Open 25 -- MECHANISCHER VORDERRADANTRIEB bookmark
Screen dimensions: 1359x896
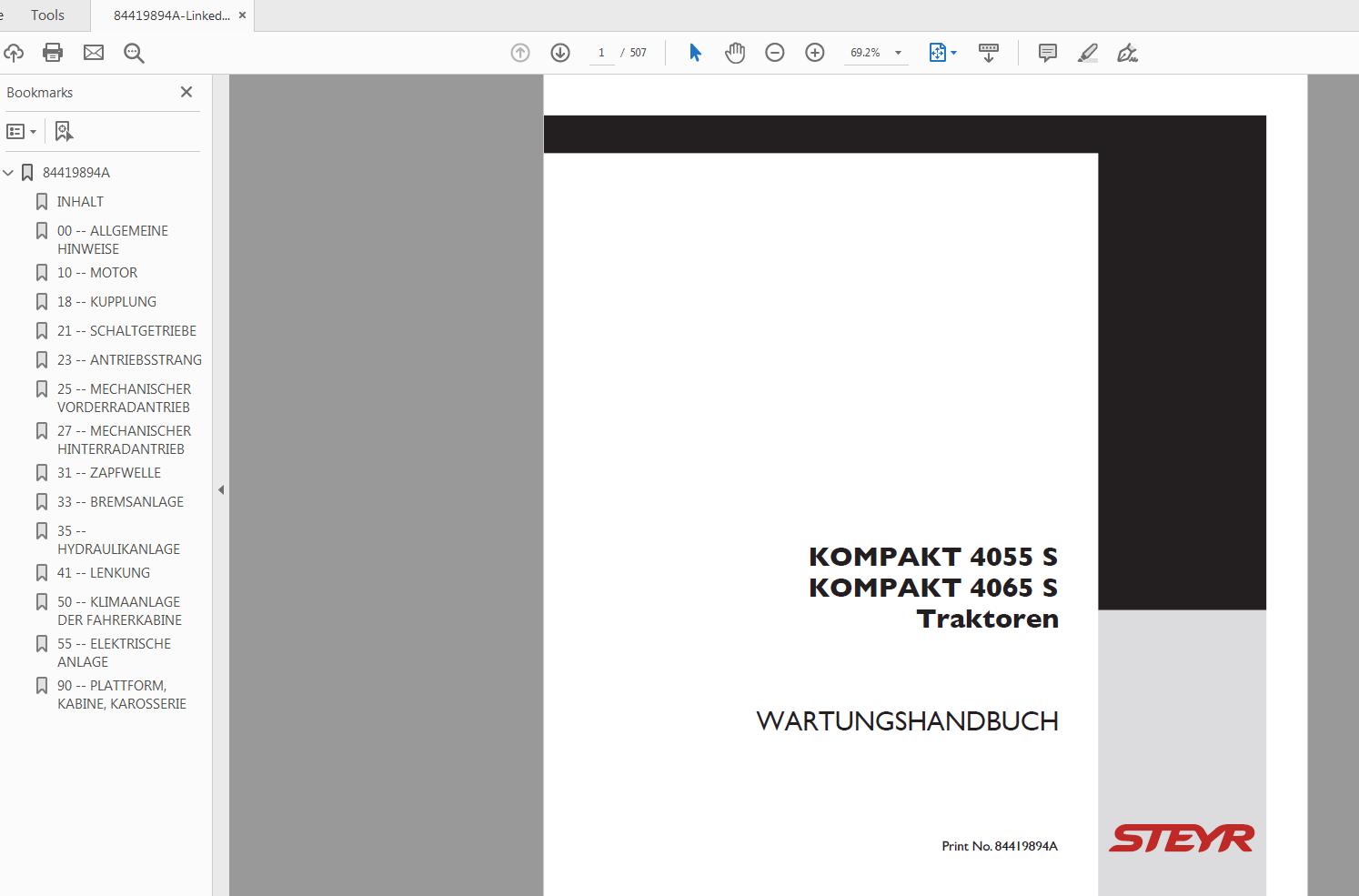(124, 398)
